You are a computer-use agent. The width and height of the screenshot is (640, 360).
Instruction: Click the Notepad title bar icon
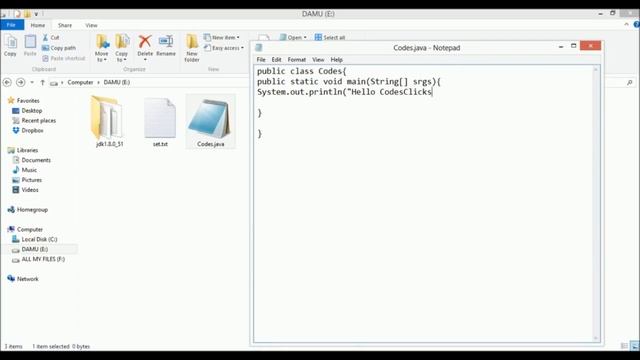click(x=259, y=48)
